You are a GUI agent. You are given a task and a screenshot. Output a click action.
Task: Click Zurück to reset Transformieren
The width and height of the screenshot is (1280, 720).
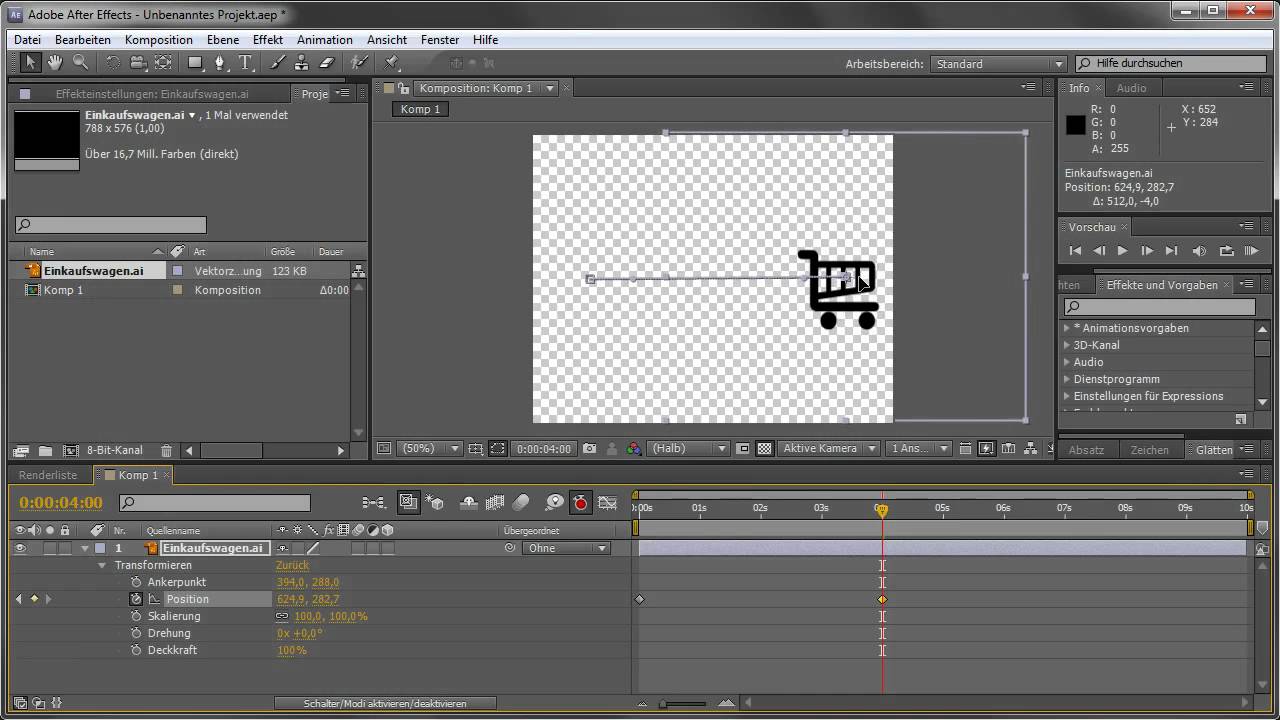point(293,565)
